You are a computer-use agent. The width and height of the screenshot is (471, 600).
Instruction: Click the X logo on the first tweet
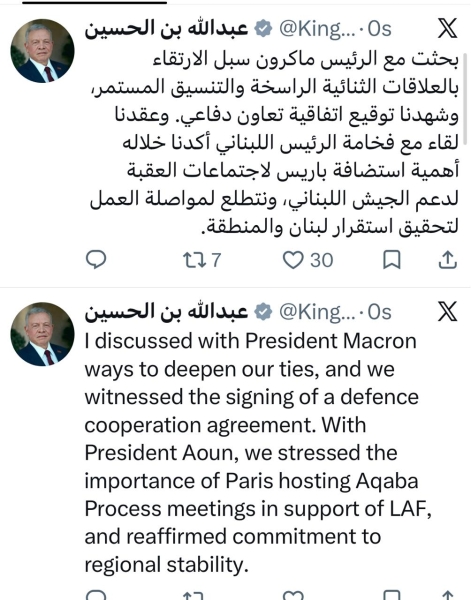point(447,28)
